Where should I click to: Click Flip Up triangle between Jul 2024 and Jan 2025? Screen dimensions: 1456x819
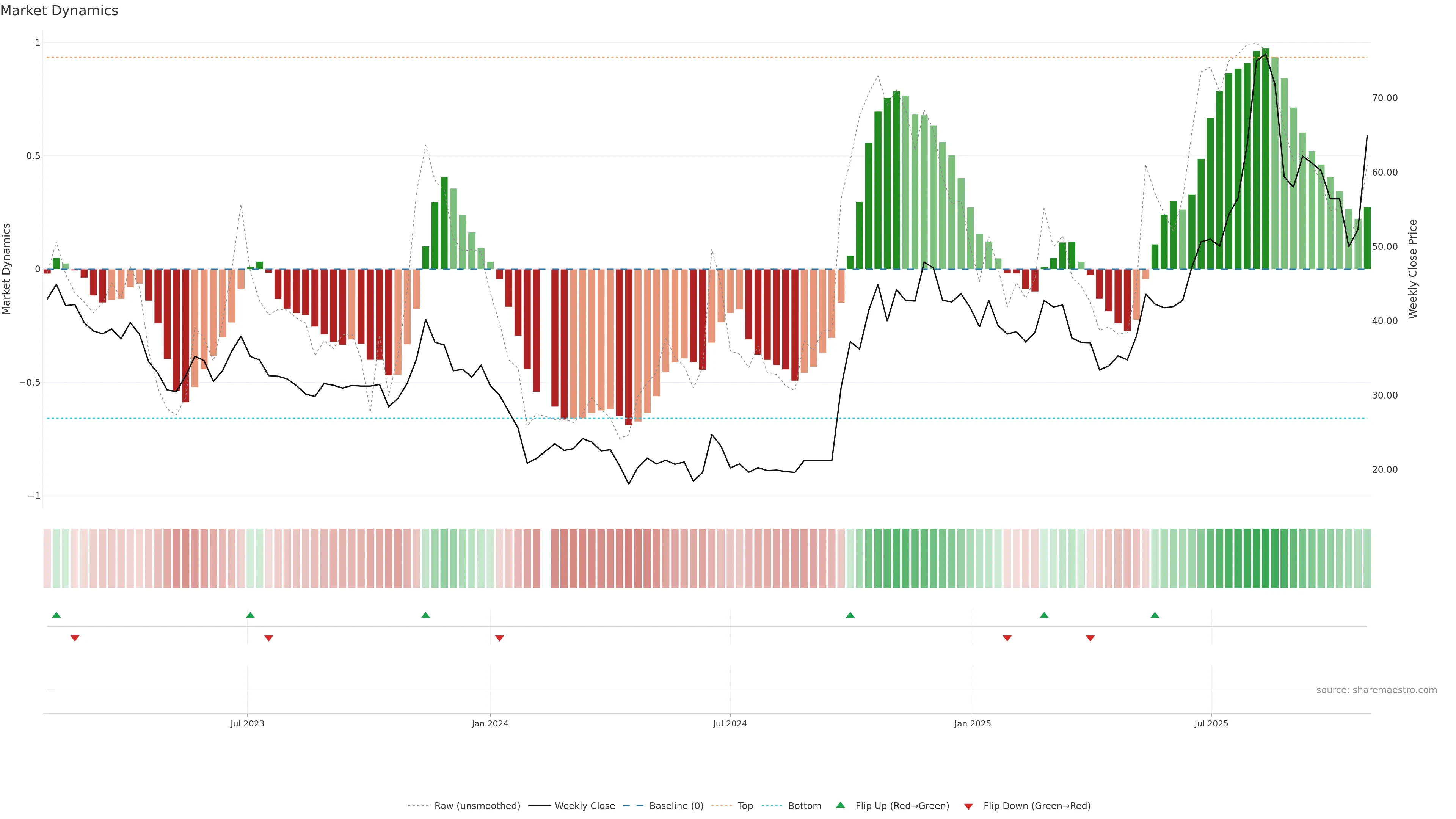click(x=850, y=615)
